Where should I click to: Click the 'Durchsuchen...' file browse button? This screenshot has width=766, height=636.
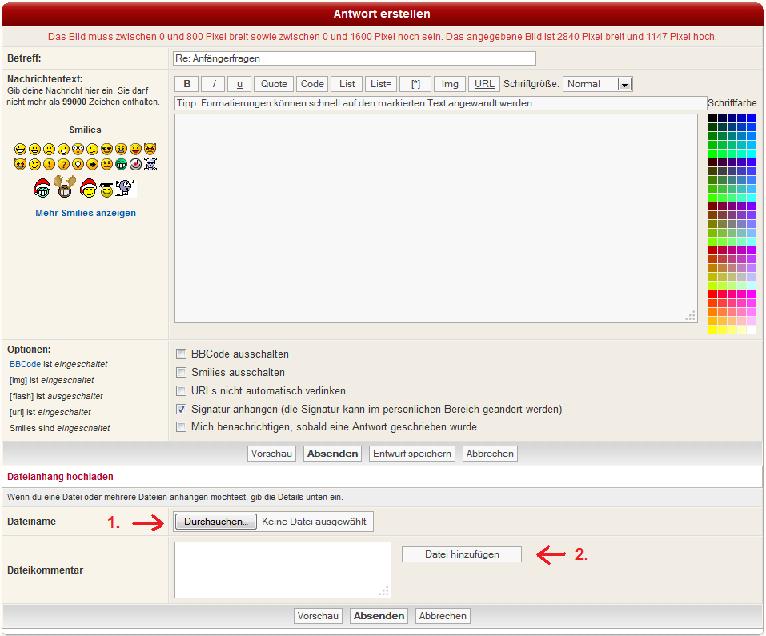215,521
